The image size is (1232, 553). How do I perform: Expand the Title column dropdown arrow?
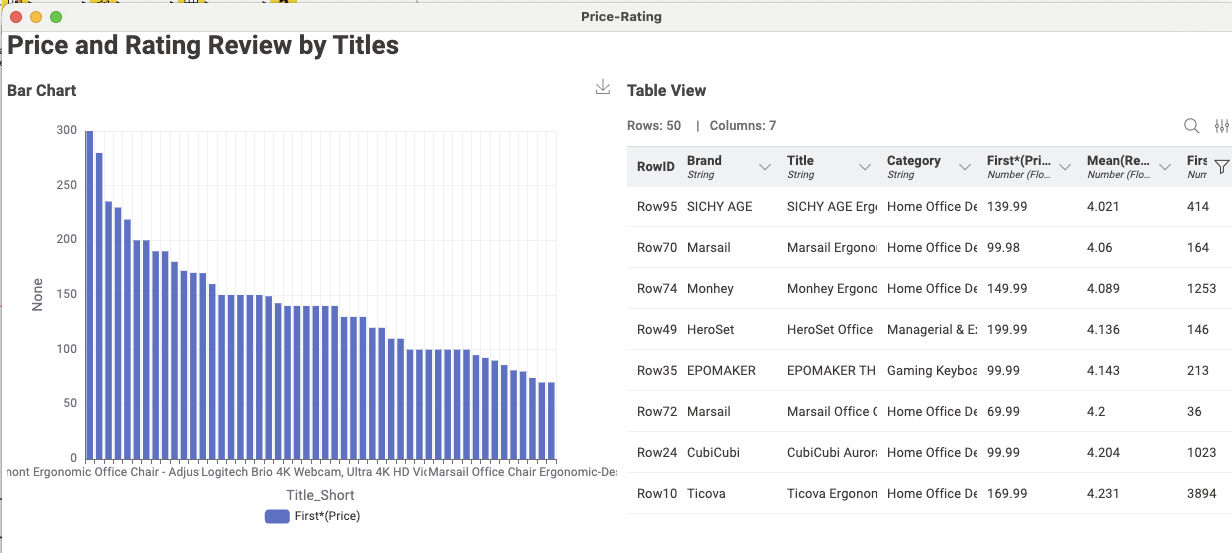(865, 167)
